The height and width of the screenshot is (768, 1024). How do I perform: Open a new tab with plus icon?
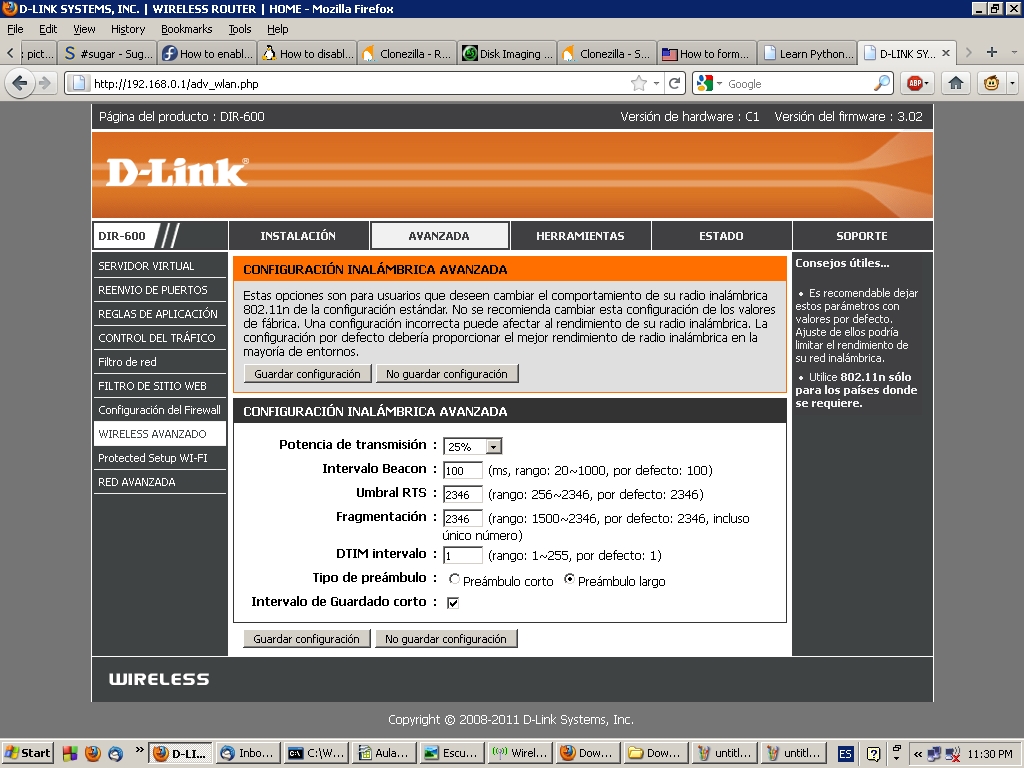991,53
